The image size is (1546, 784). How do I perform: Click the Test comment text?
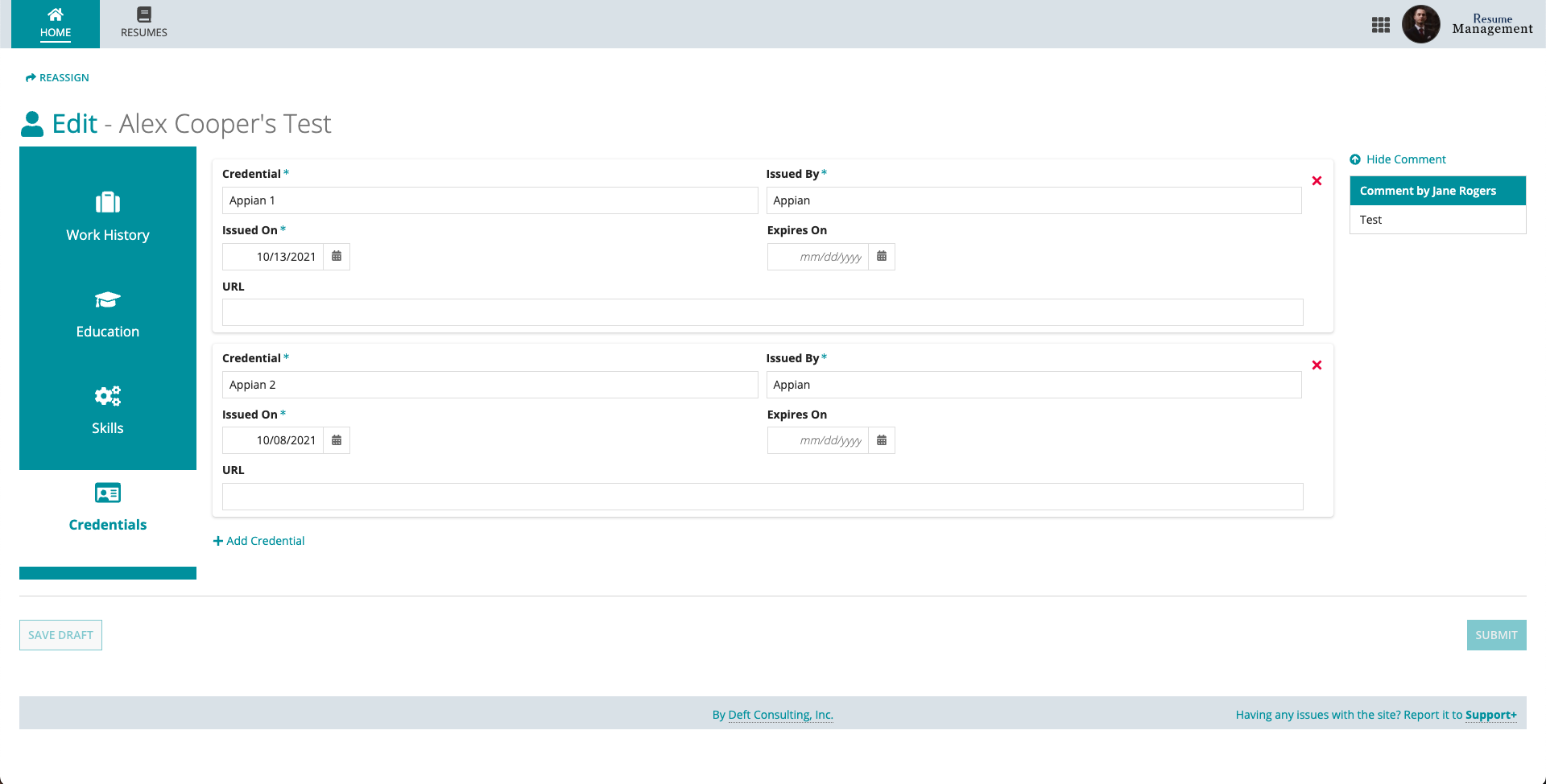coord(1370,220)
